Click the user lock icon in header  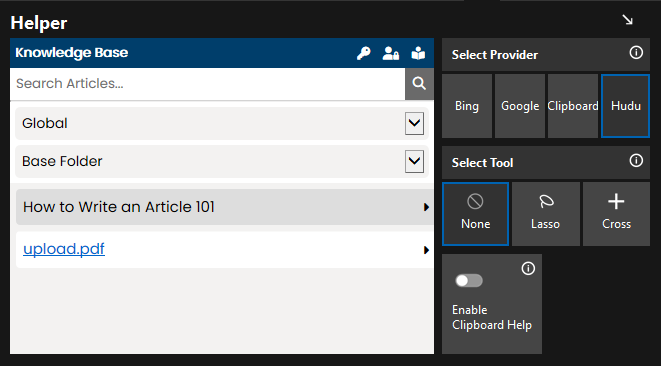[391, 53]
